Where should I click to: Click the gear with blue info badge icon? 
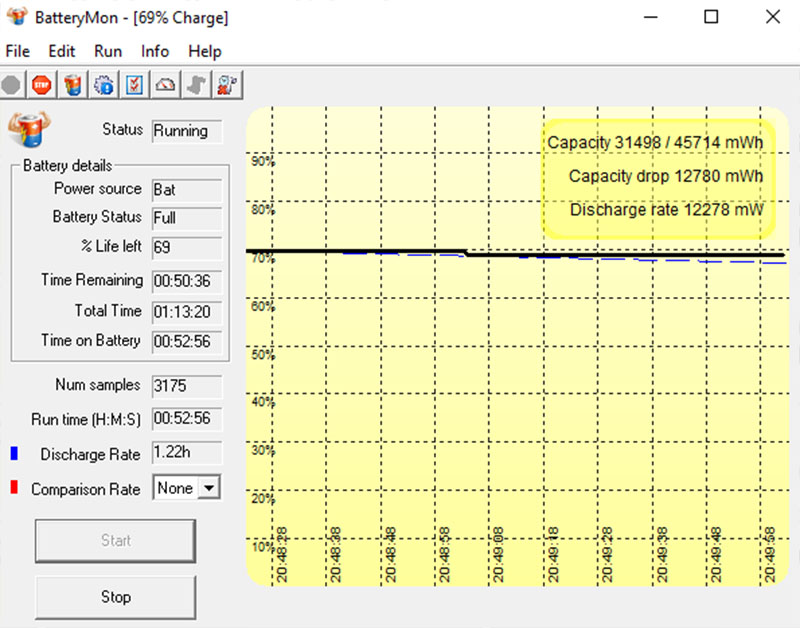click(x=104, y=85)
